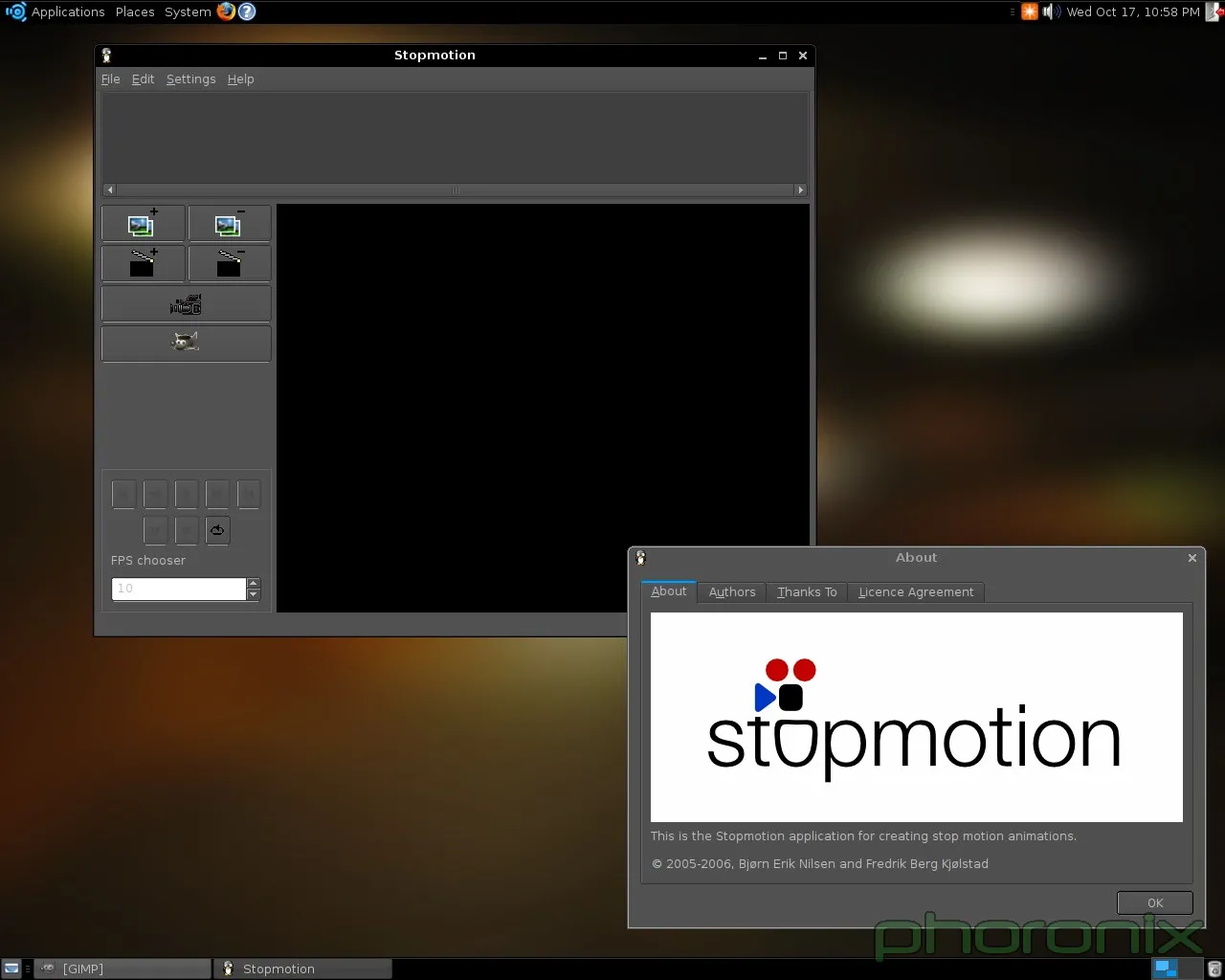Open the Help menu in Stopmotion
This screenshot has width=1225, height=980.
tap(241, 79)
